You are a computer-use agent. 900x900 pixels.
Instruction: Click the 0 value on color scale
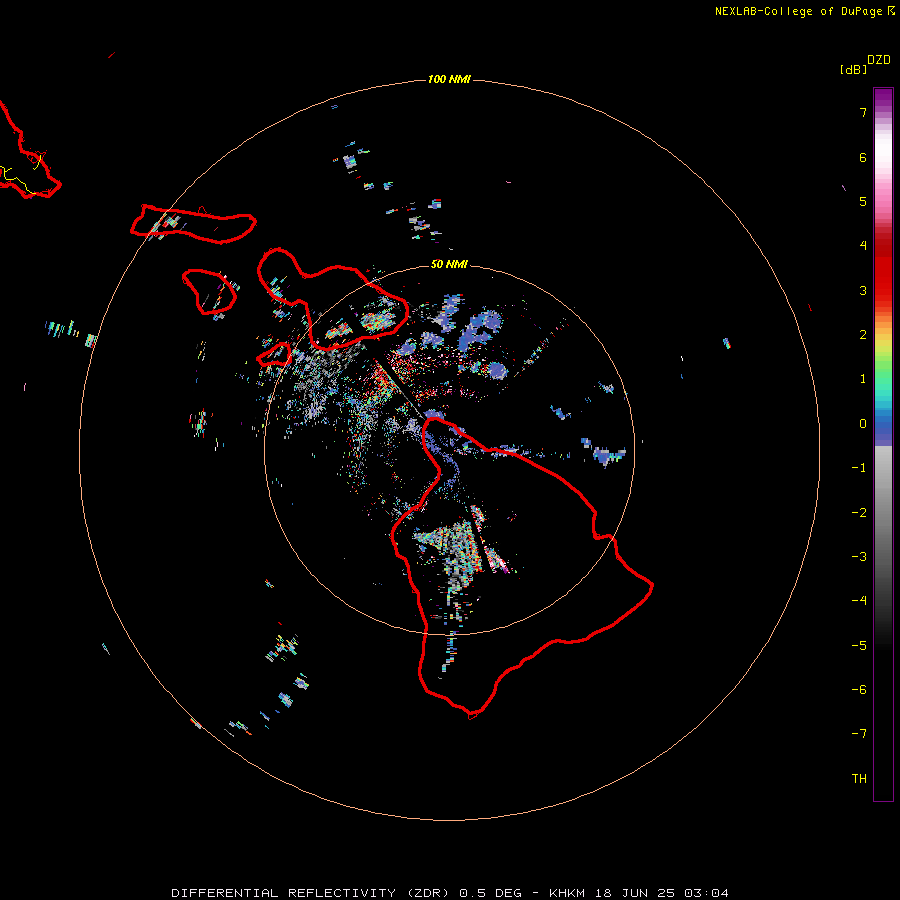click(x=863, y=424)
